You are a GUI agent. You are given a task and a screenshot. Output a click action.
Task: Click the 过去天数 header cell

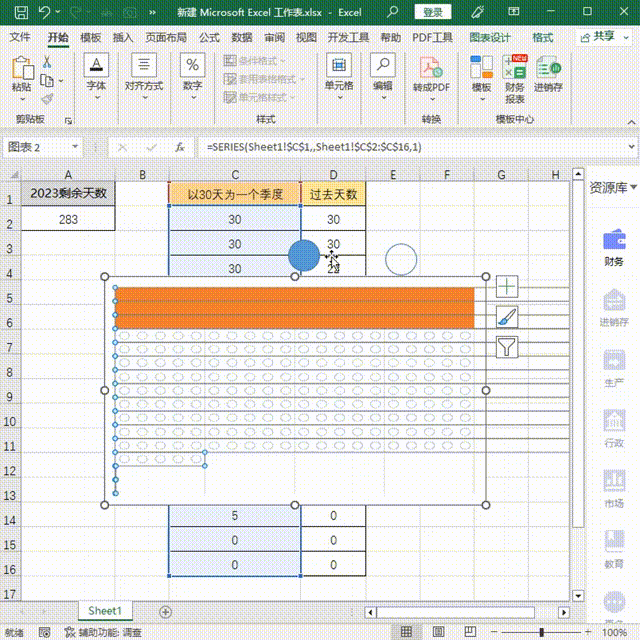point(333,194)
